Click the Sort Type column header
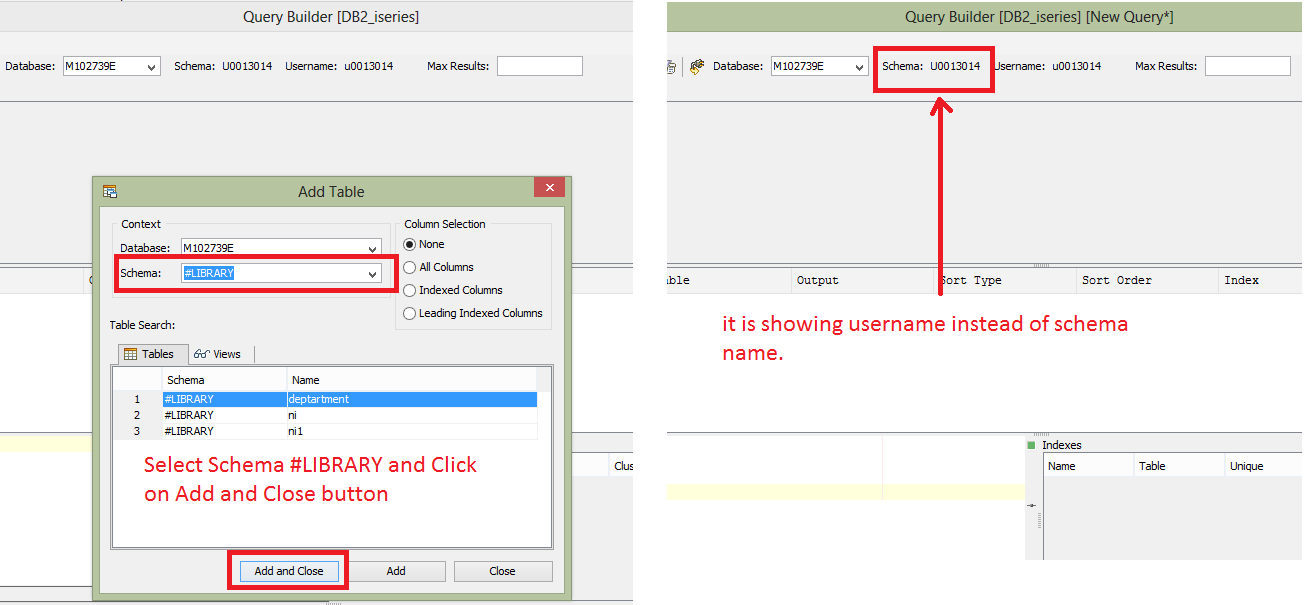Viewport: 1304px width, 605px height. click(x=1006, y=280)
